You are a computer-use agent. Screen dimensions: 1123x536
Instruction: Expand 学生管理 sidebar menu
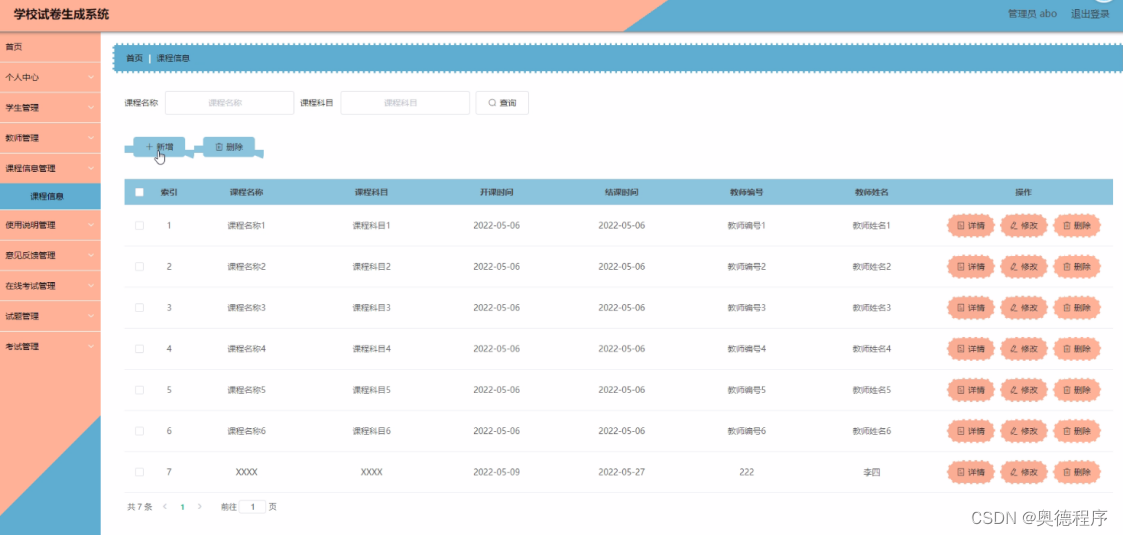50,108
